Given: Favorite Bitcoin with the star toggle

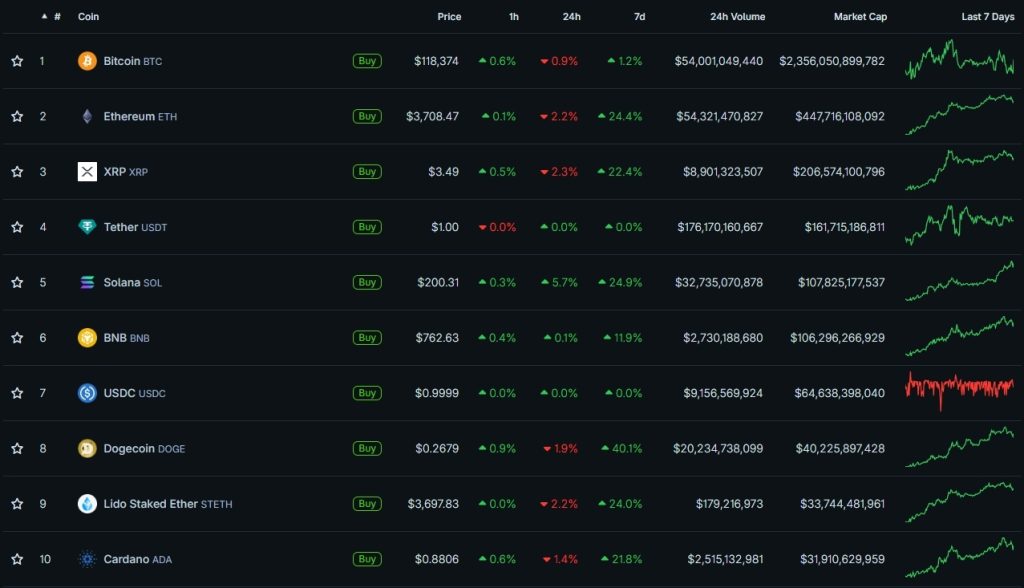Looking at the screenshot, I should 17,61.
